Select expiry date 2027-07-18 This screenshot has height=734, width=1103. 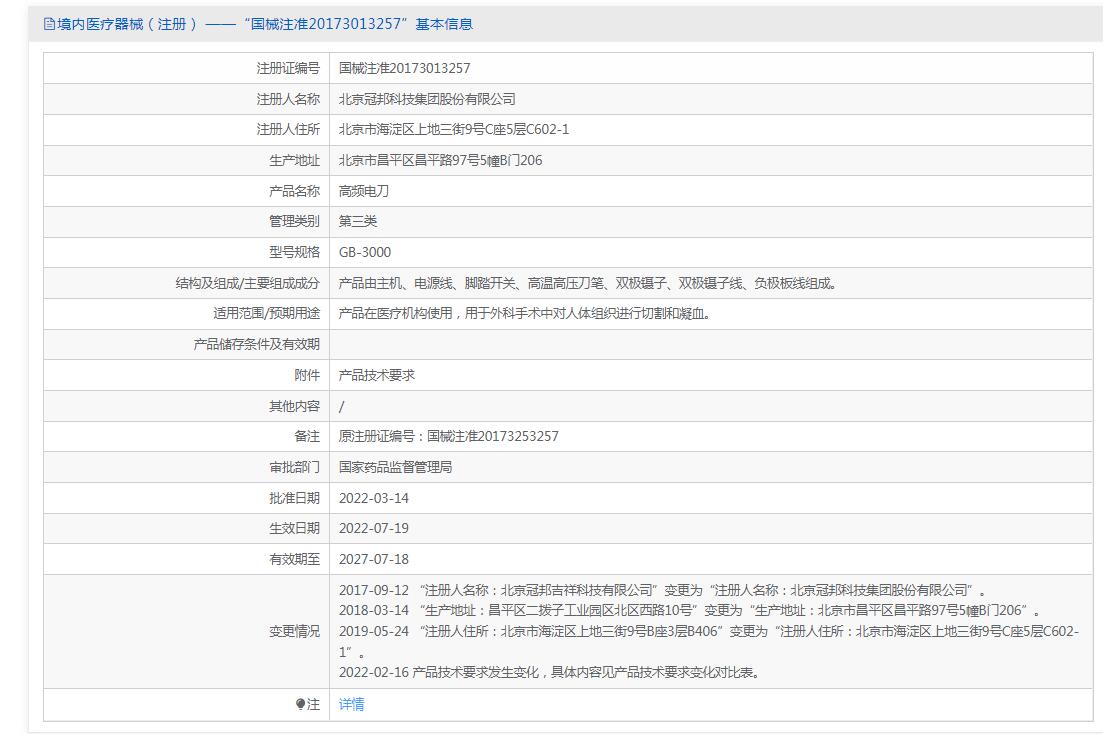(374, 559)
